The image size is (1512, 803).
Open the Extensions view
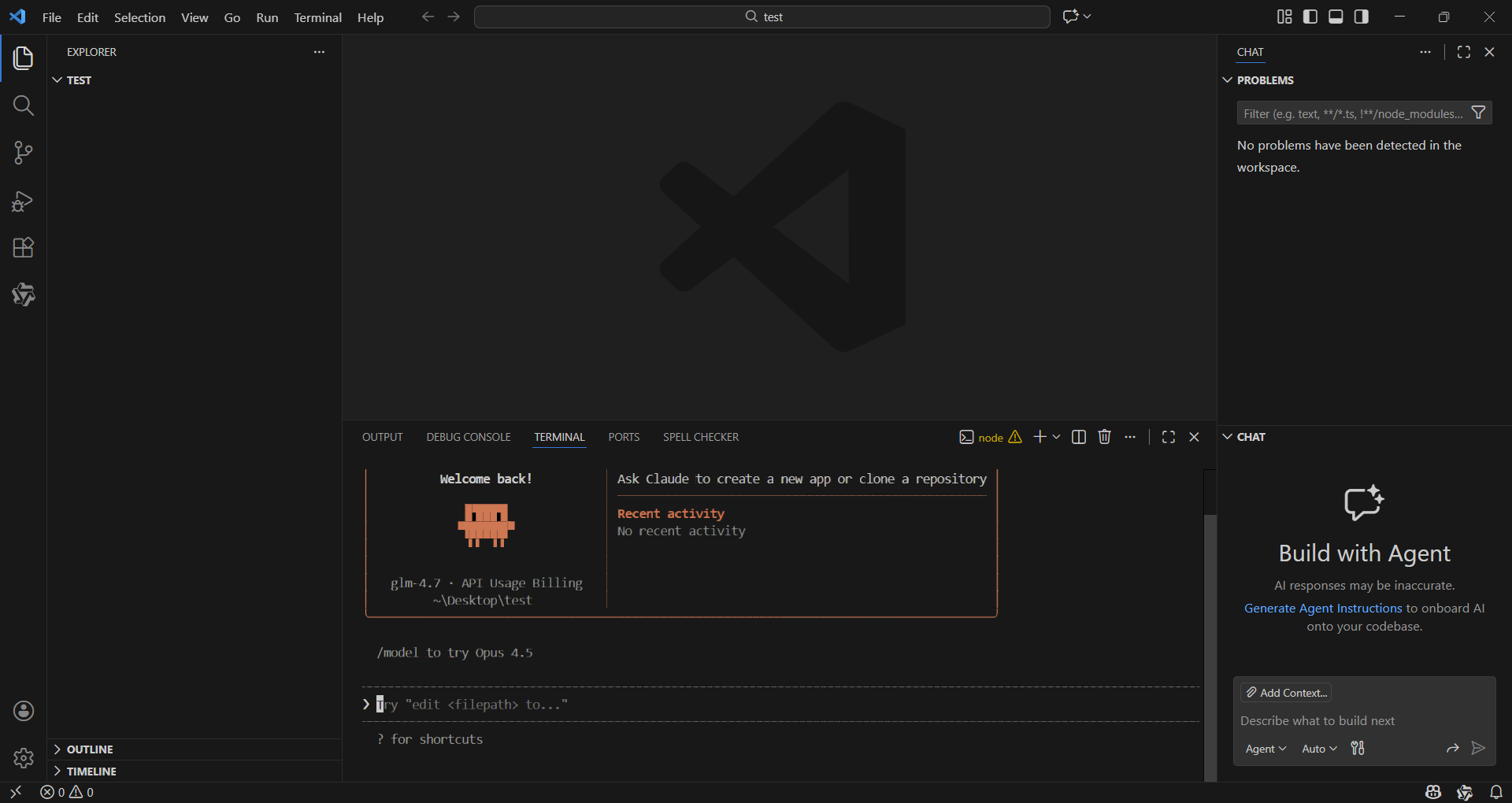tap(24, 248)
